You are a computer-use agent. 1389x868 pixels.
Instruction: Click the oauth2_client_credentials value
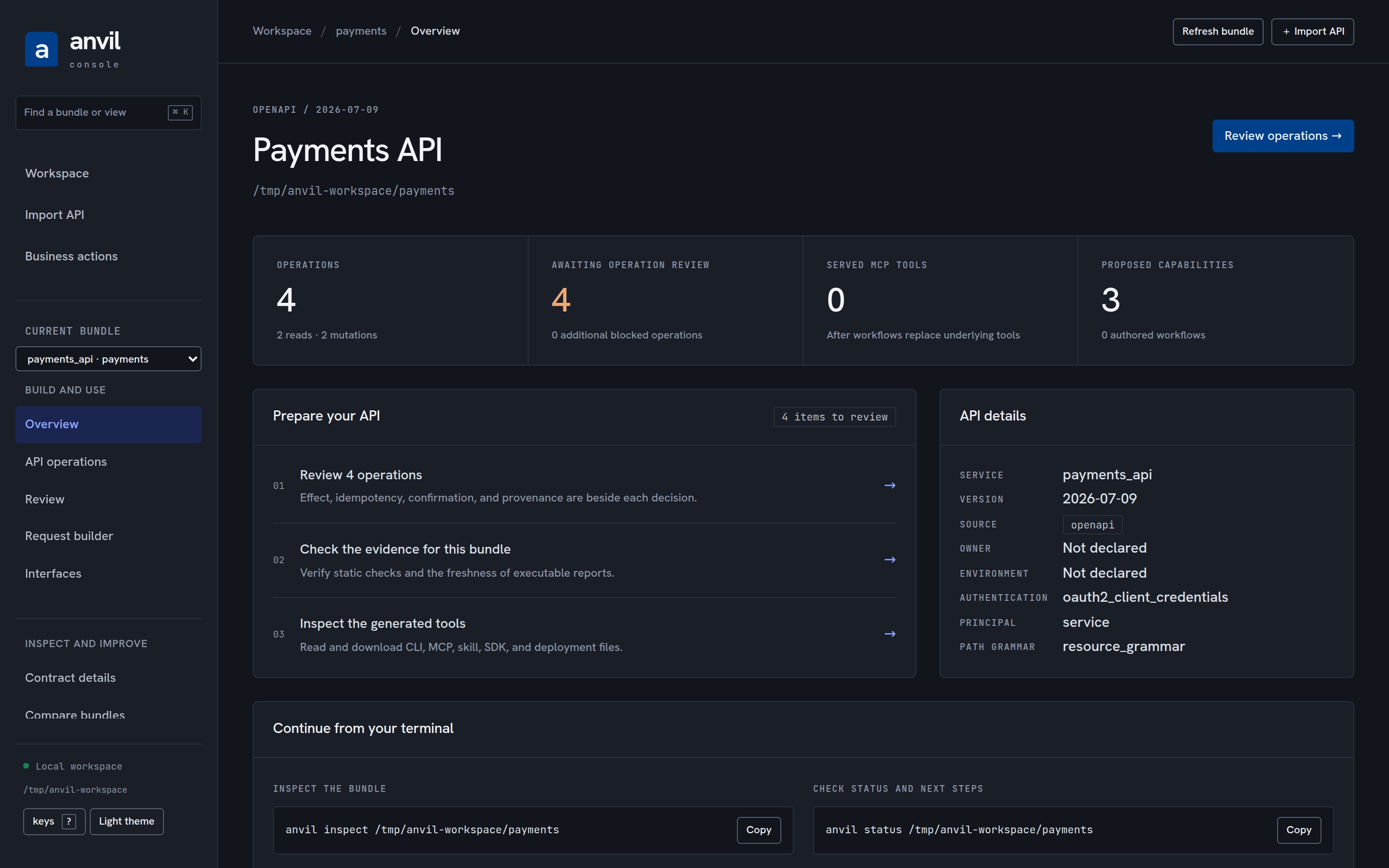click(x=1145, y=597)
